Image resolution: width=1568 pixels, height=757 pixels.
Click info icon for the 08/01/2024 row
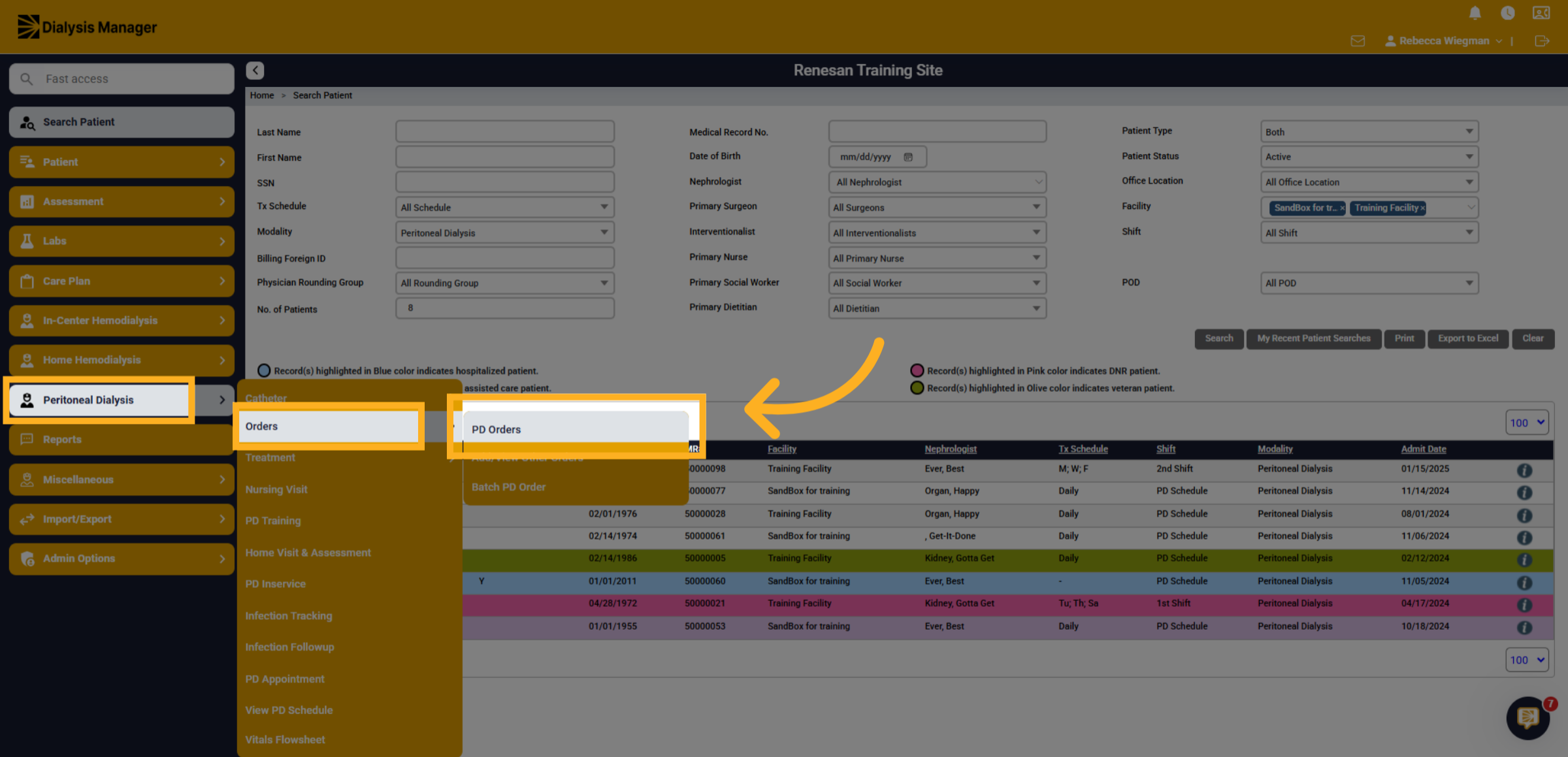[x=1524, y=515]
